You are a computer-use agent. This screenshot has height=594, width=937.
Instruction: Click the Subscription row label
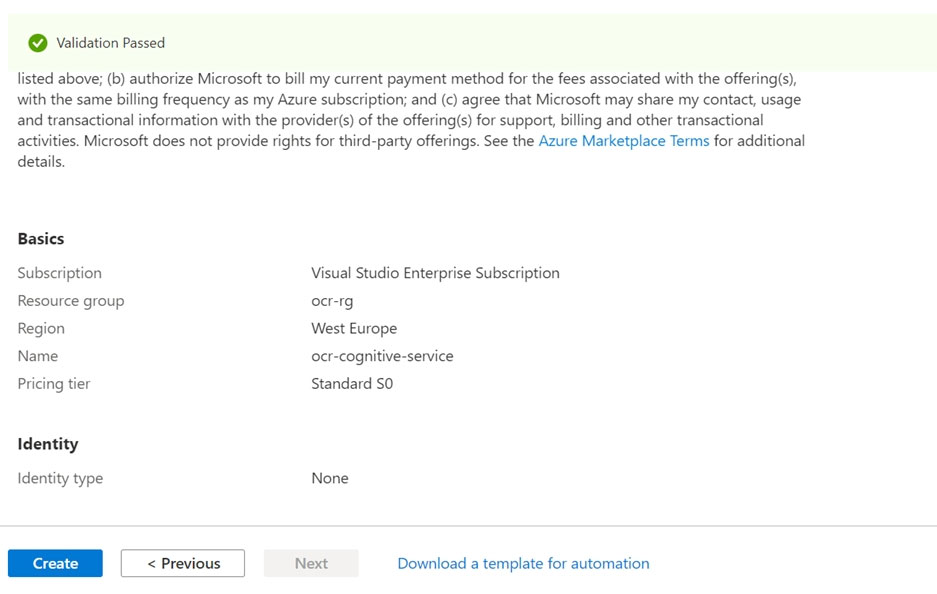click(59, 272)
